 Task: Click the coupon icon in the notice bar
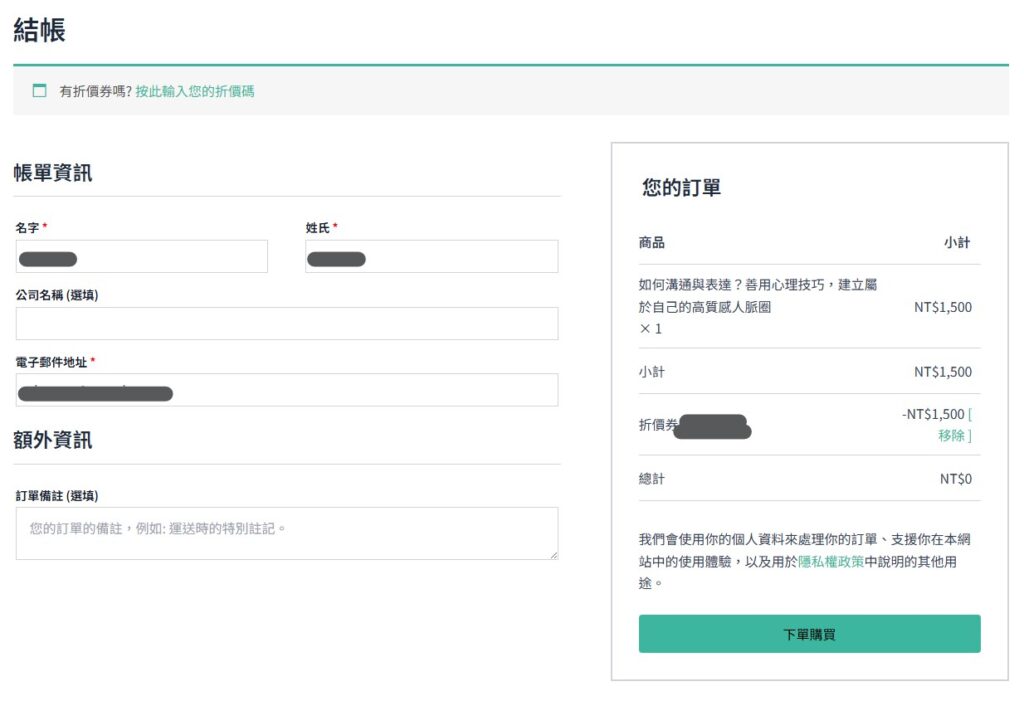[x=40, y=91]
